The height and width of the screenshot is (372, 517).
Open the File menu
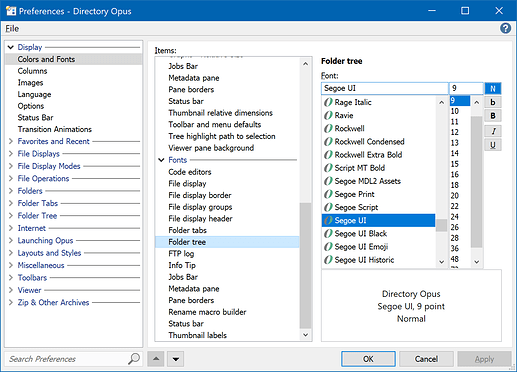click(x=12, y=29)
